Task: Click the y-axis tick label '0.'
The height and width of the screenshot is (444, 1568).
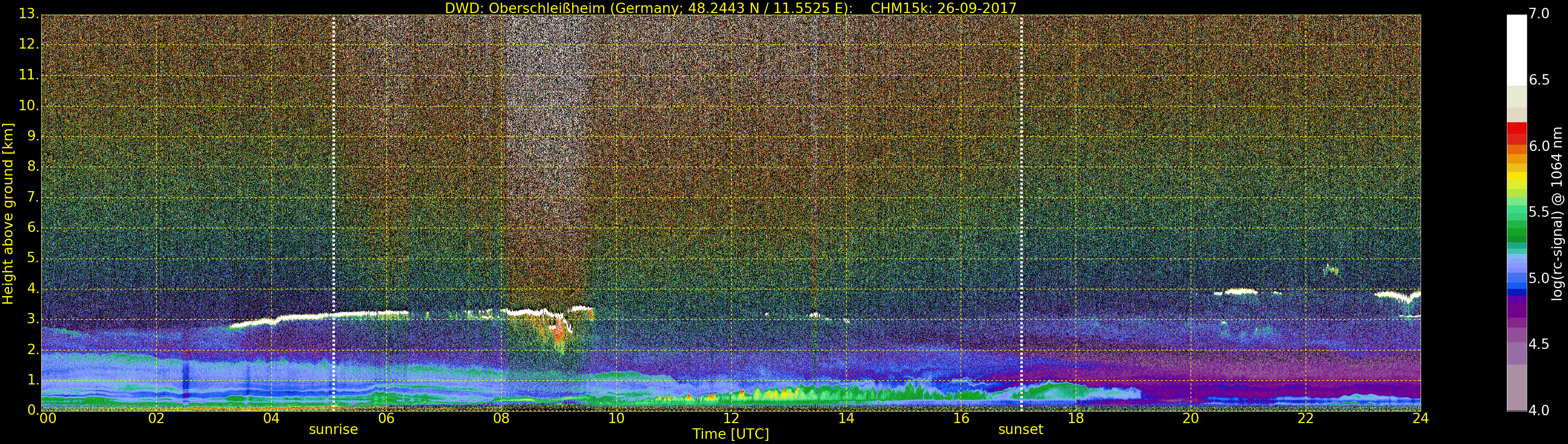Action: 33,410
